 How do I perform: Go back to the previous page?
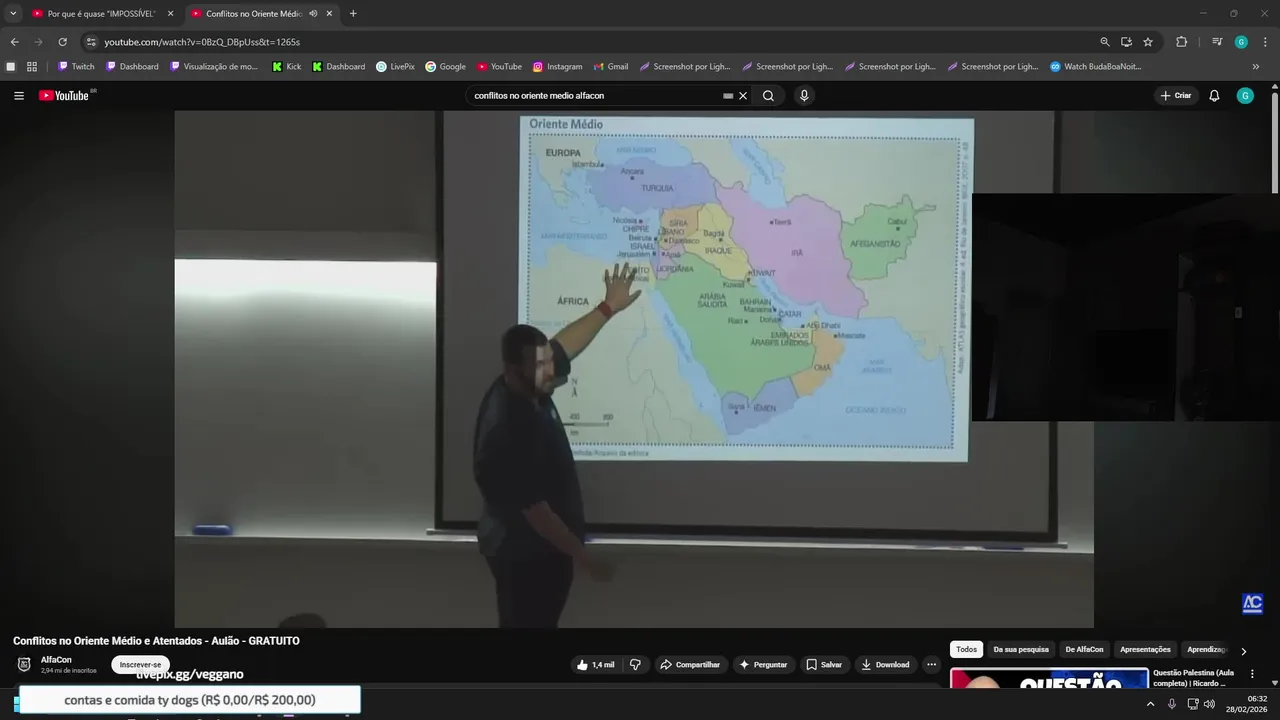[14, 42]
